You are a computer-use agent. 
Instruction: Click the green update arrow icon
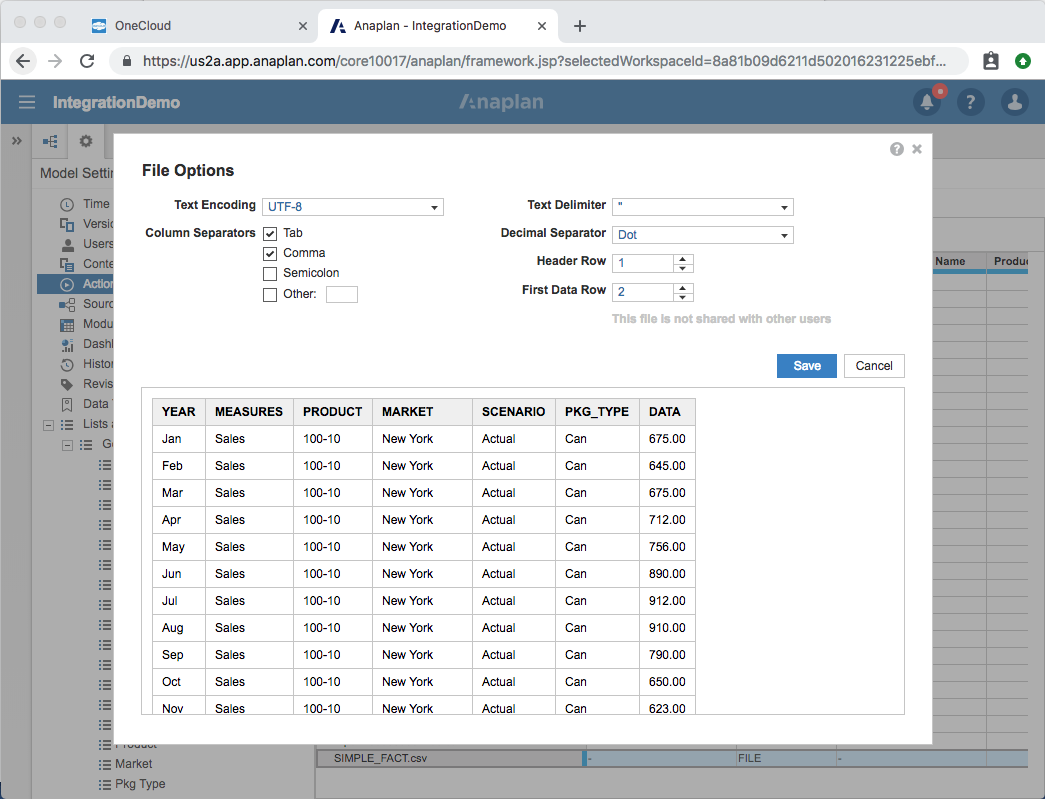click(x=1022, y=61)
